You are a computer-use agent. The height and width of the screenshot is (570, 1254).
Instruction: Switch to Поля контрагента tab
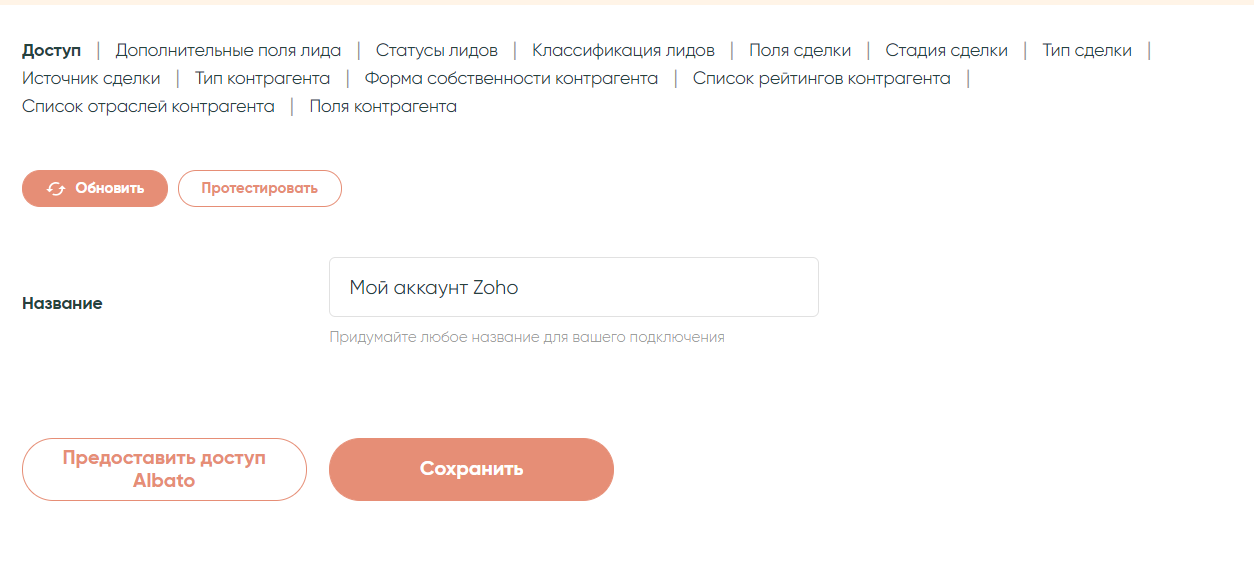[x=383, y=106]
